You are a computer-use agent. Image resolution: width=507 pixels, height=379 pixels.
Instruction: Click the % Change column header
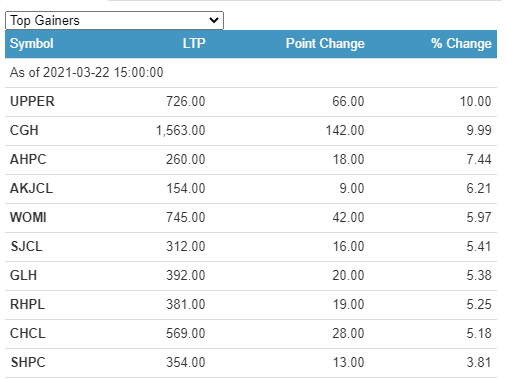pyautogui.click(x=461, y=44)
